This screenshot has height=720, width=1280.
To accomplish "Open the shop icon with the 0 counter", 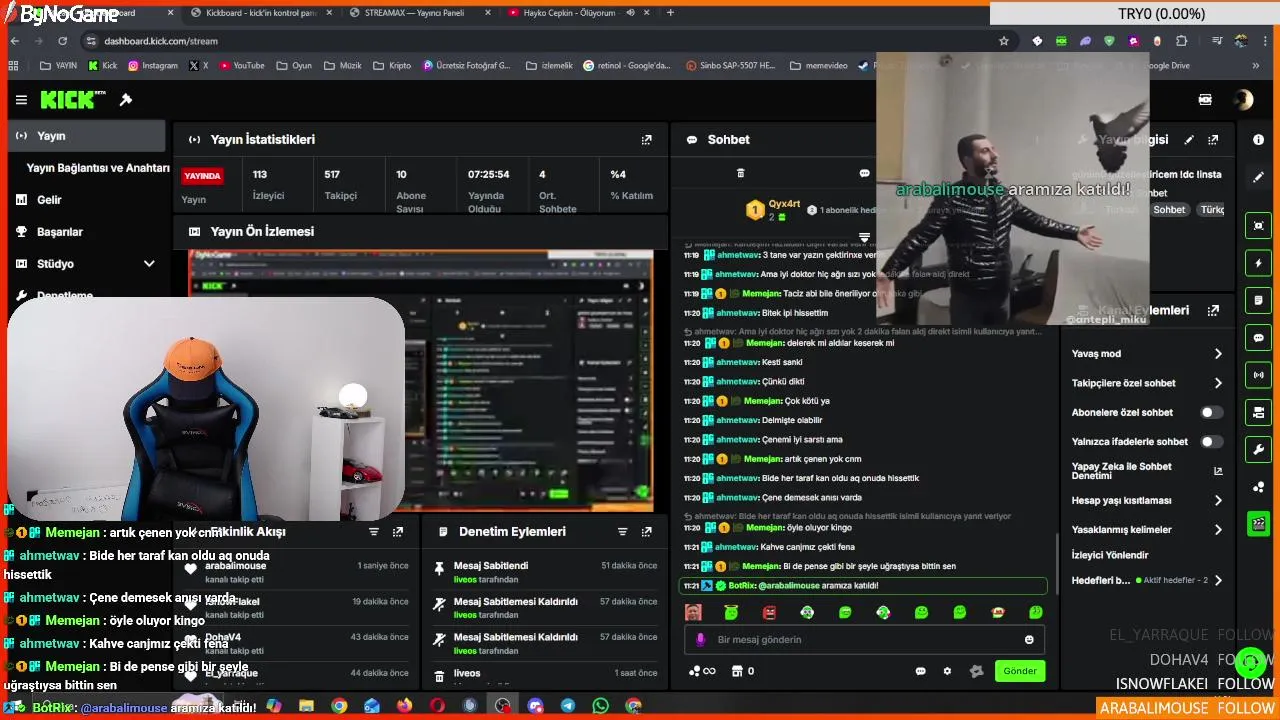I will tap(743, 671).
